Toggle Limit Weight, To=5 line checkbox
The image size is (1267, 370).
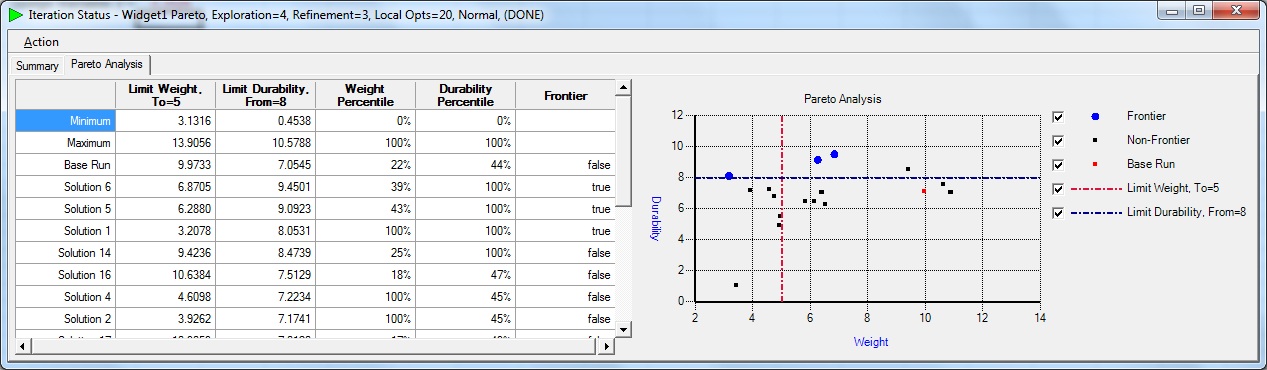click(x=1058, y=188)
